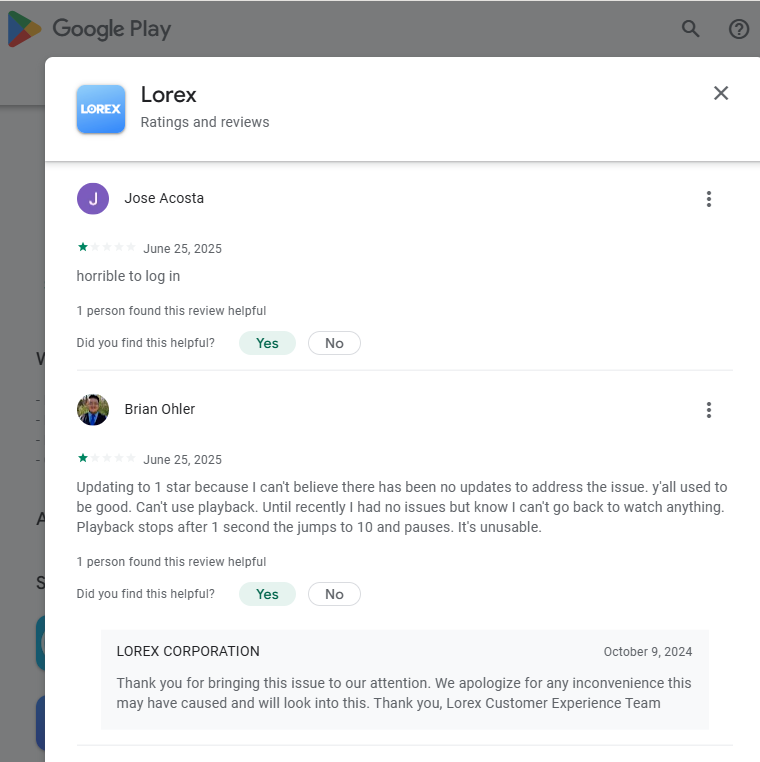Open the search magnifier icon
Viewport: 760px width, 762px height.
click(x=690, y=29)
